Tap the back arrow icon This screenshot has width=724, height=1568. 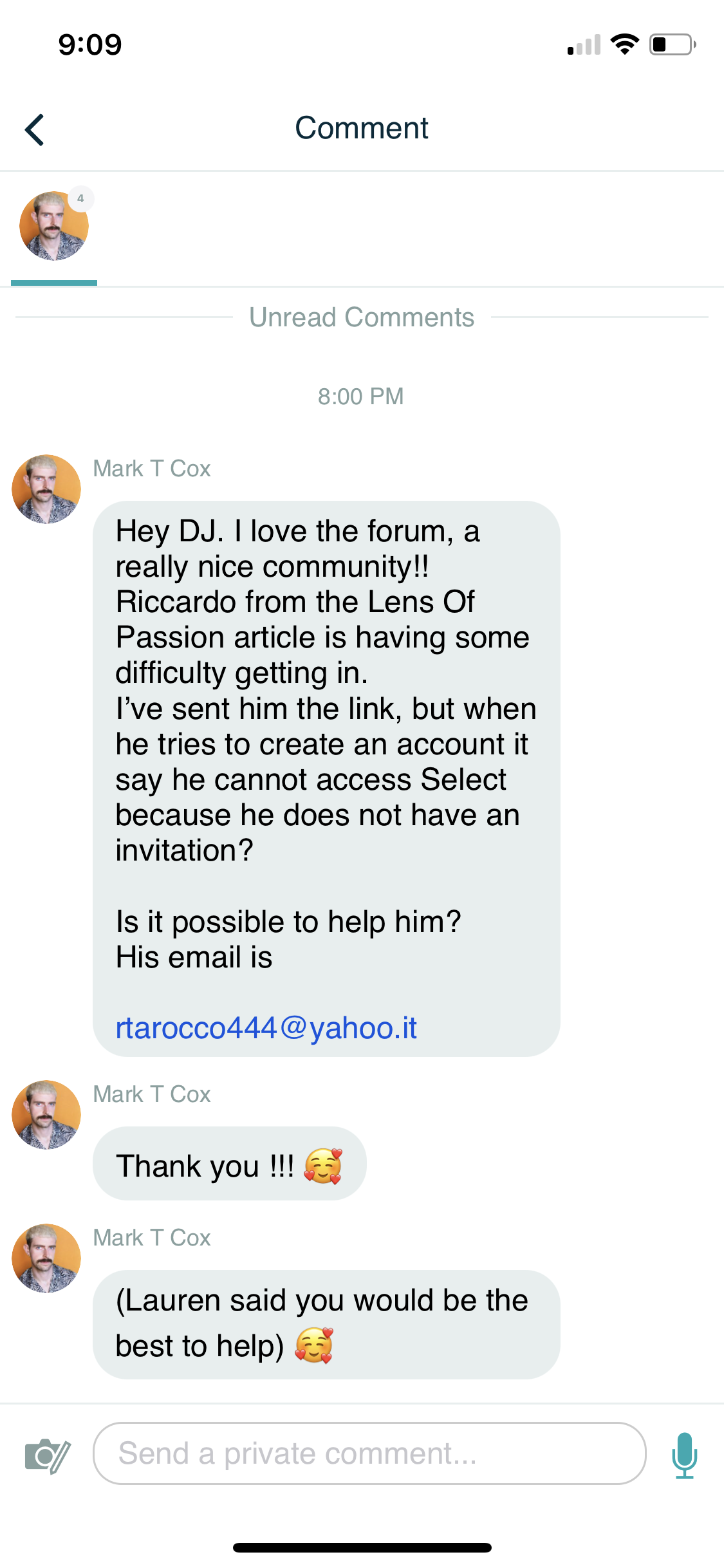[35, 130]
